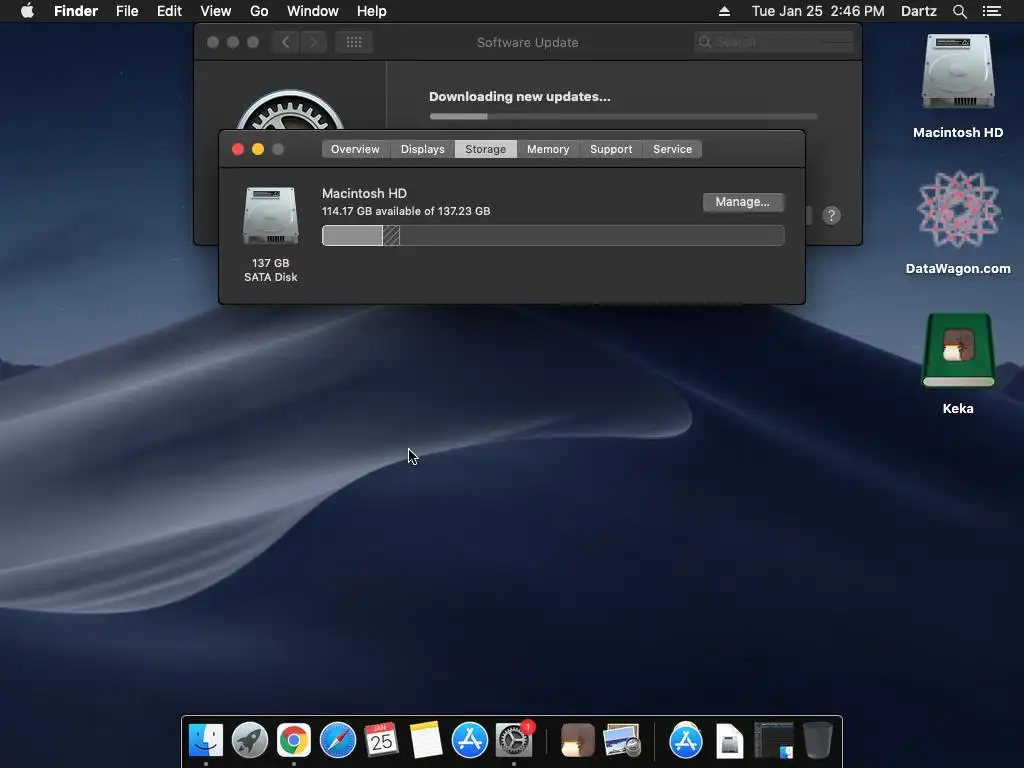Open Trash in the dock
The image size is (1024, 768).
818,741
